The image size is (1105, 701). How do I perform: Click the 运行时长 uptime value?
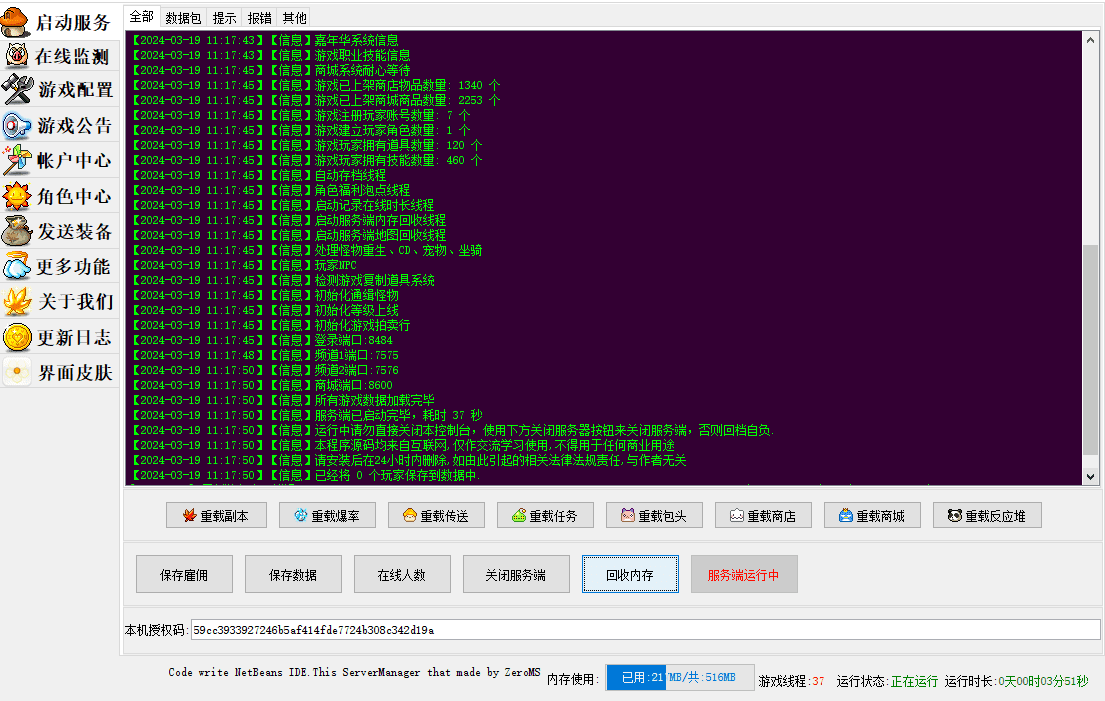(x=1043, y=681)
